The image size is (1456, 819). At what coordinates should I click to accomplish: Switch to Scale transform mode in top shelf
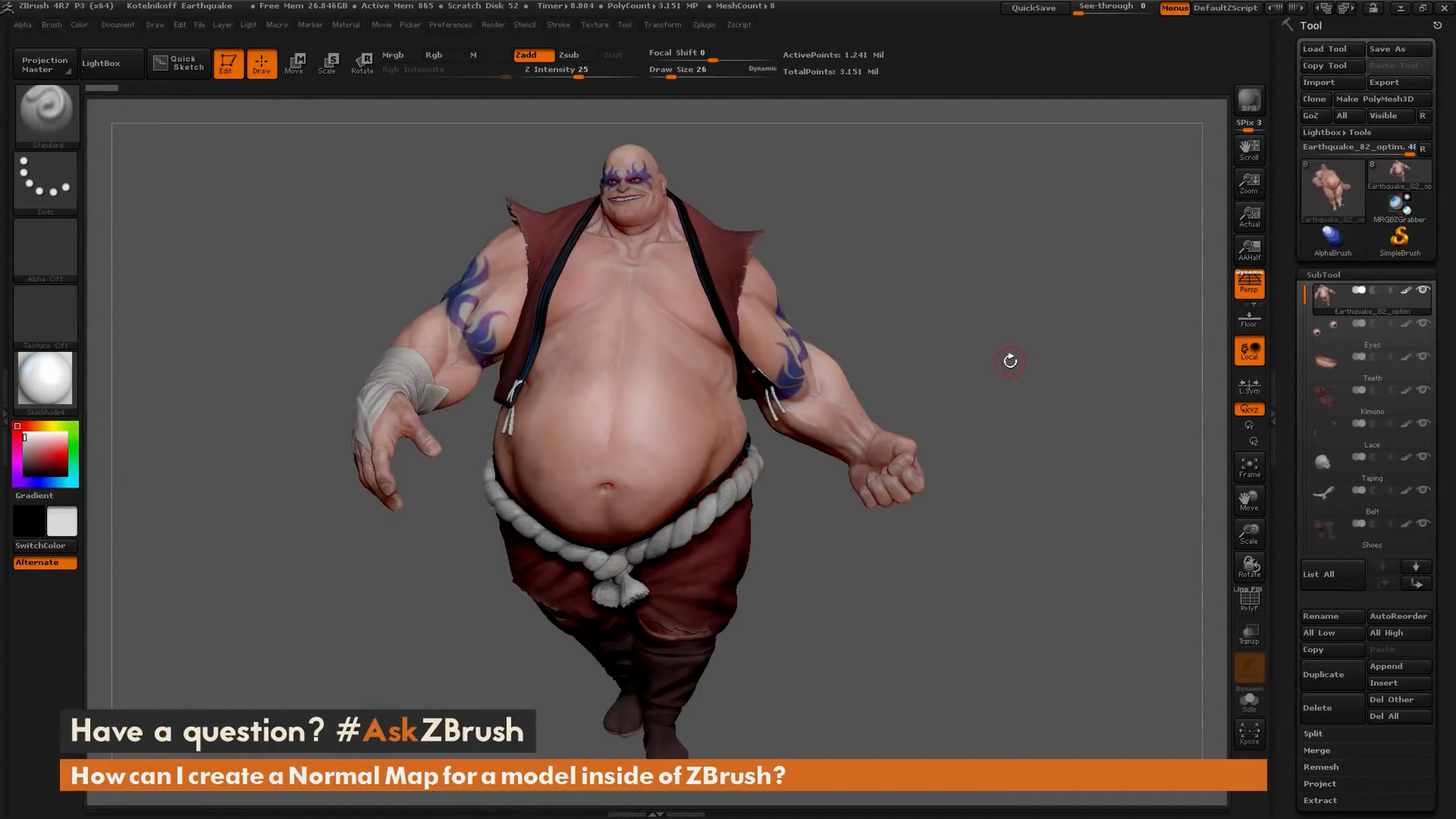pyautogui.click(x=327, y=63)
